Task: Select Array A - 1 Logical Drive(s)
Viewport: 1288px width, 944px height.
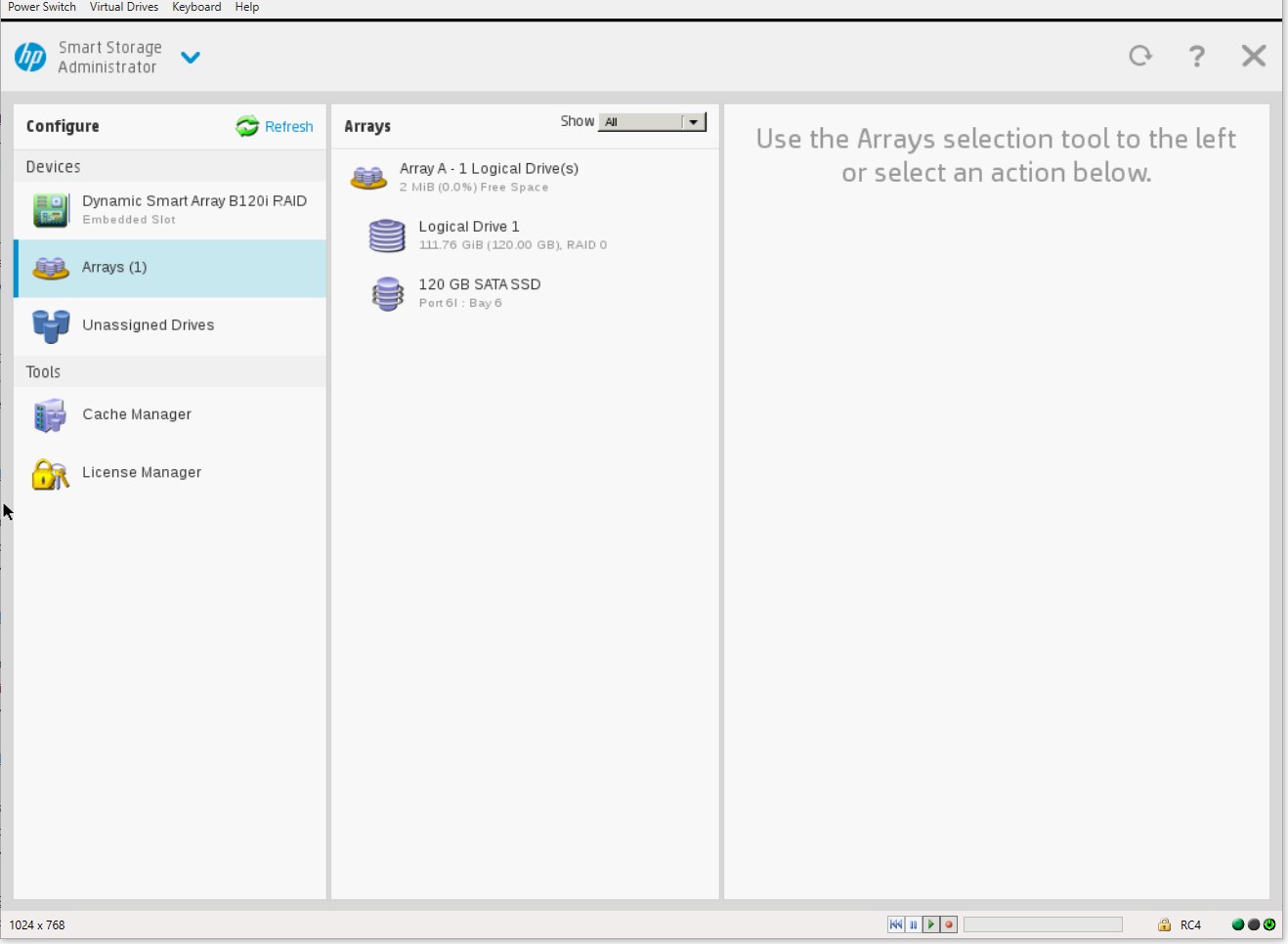Action: coord(526,177)
